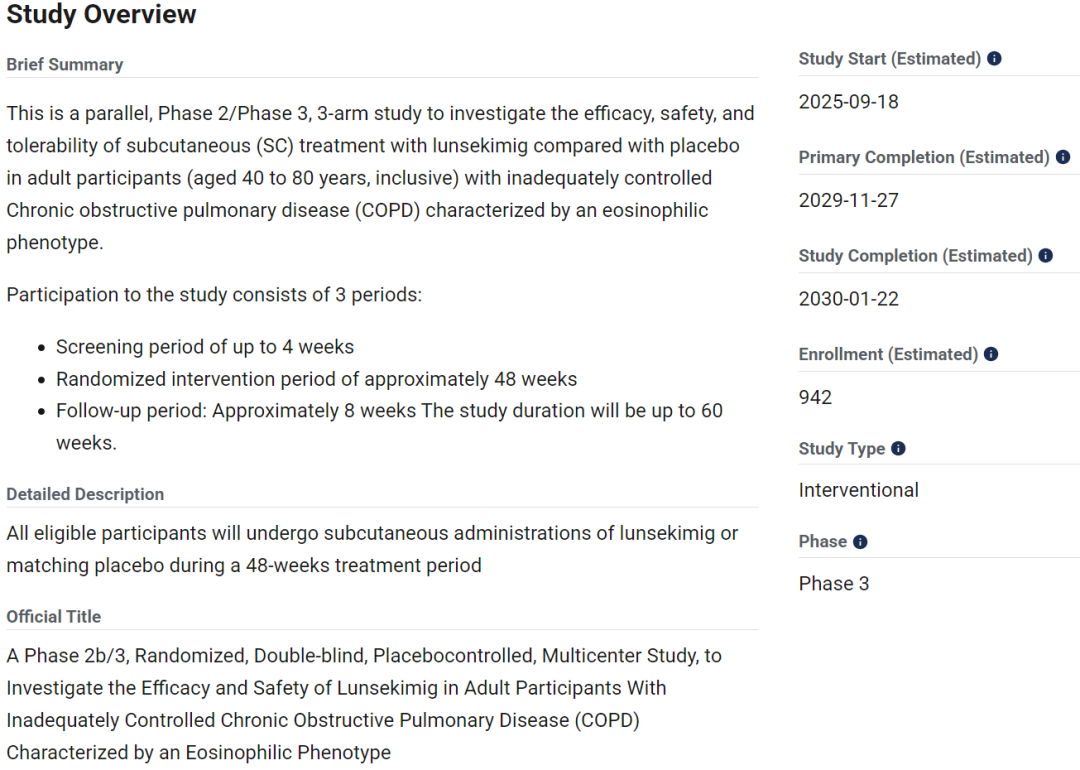Click info icon beside Study Start (Estimated)
Screen dimensions: 1080x770
pyautogui.click(x=994, y=59)
